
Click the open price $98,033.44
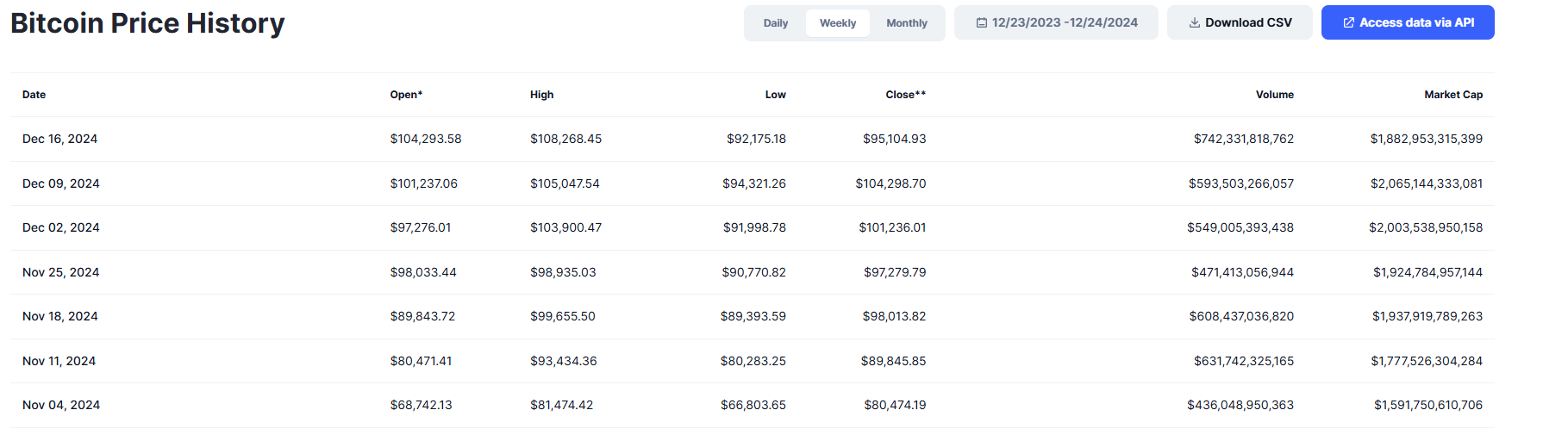423,272
